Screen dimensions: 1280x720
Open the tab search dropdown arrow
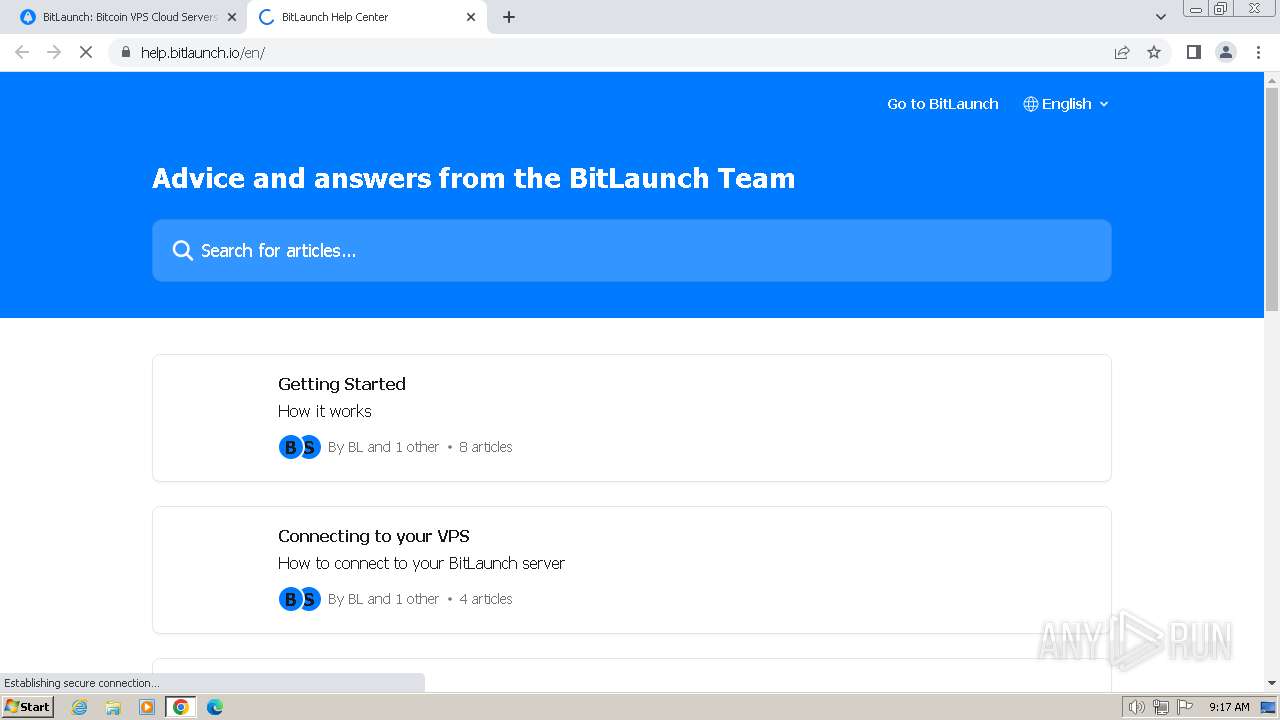[1161, 17]
